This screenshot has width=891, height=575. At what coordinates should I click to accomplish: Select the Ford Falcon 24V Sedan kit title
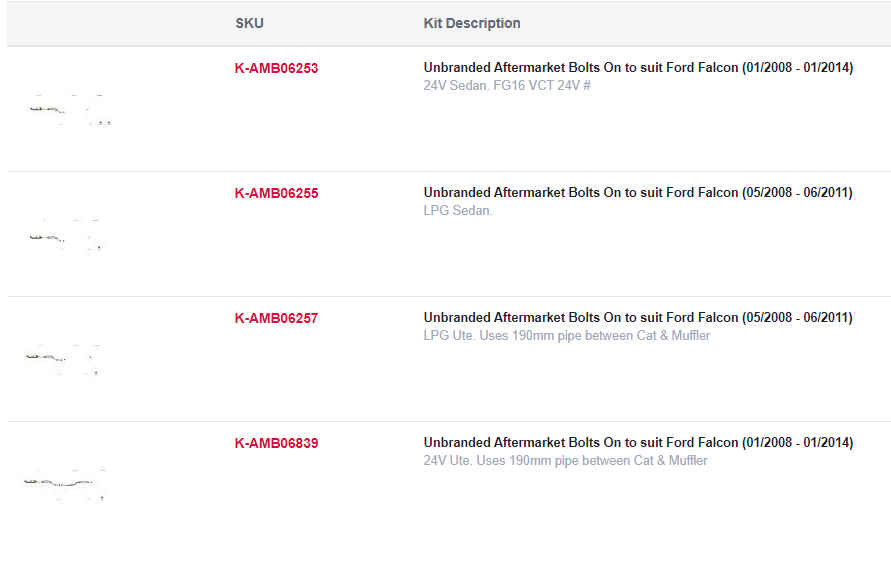pyautogui.click(x=638, y=67)
